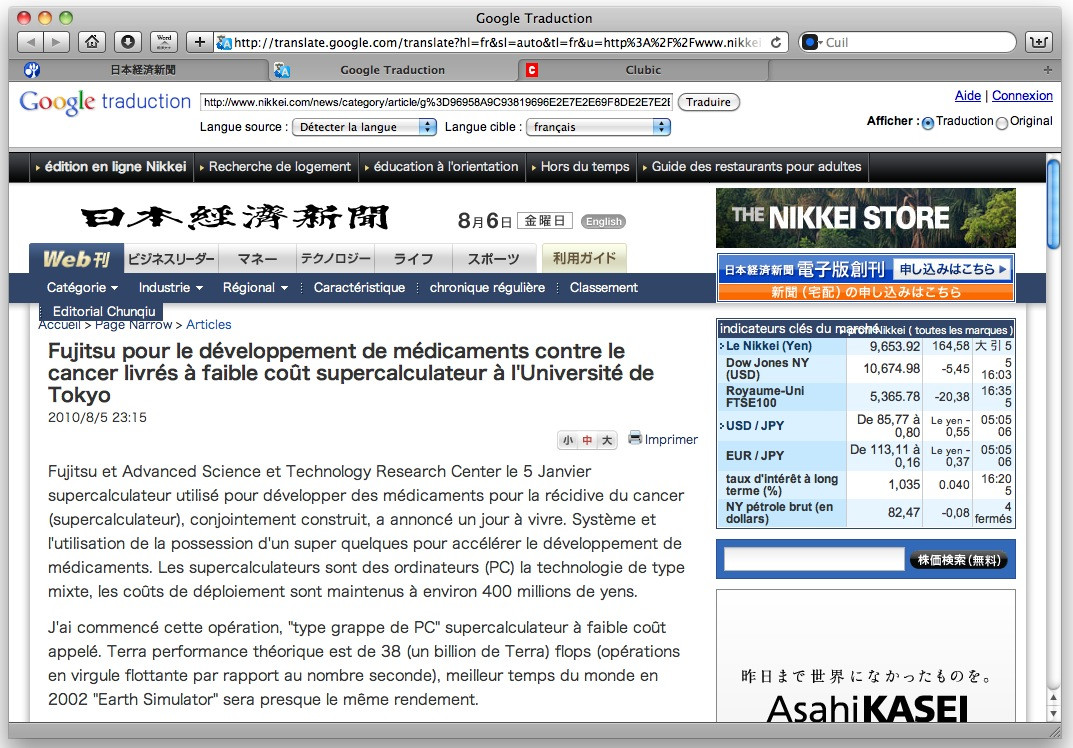Screen dimensions: 1073x748
Task: Open THE NIKKEI STORE banner
Action: click(x=866, y=218)
